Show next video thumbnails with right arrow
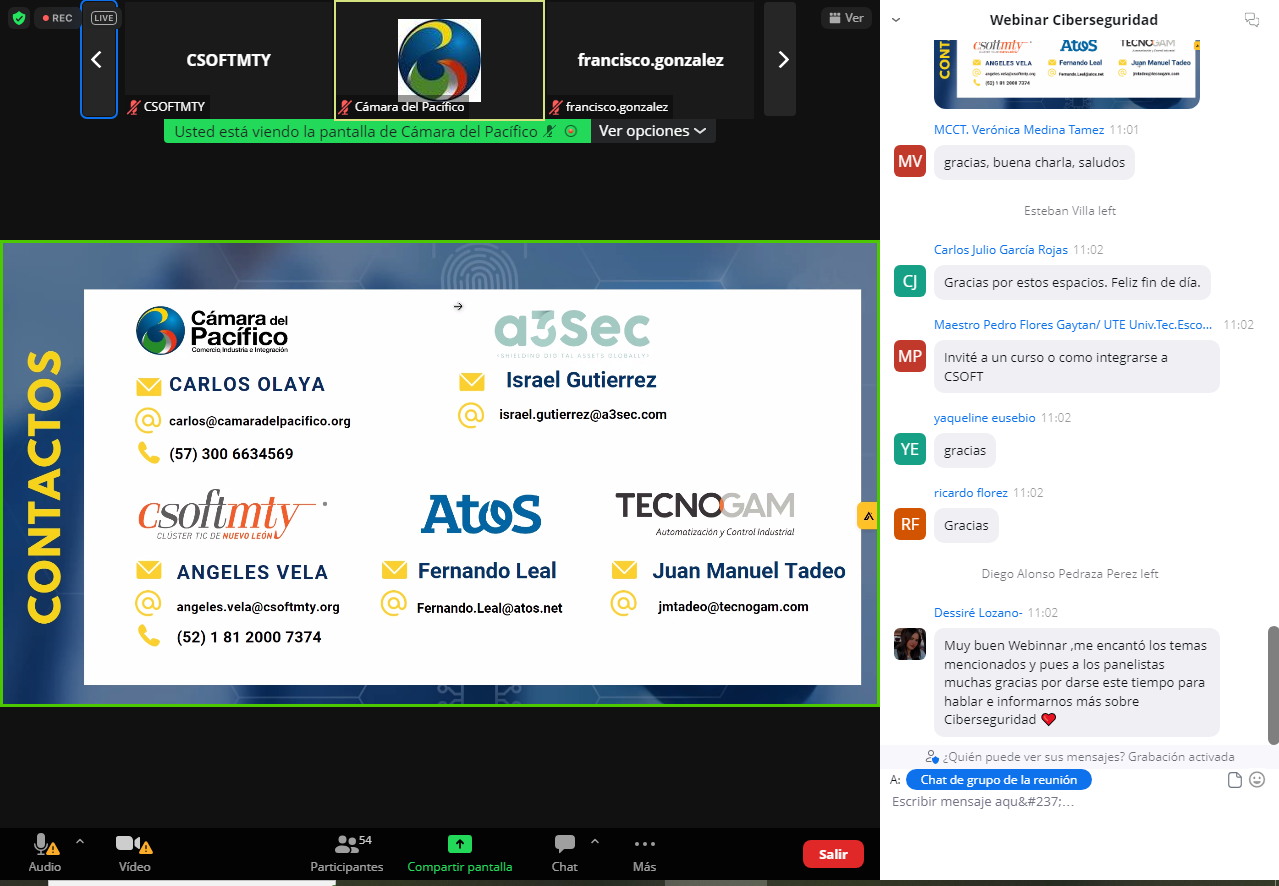 pos(781,60)
